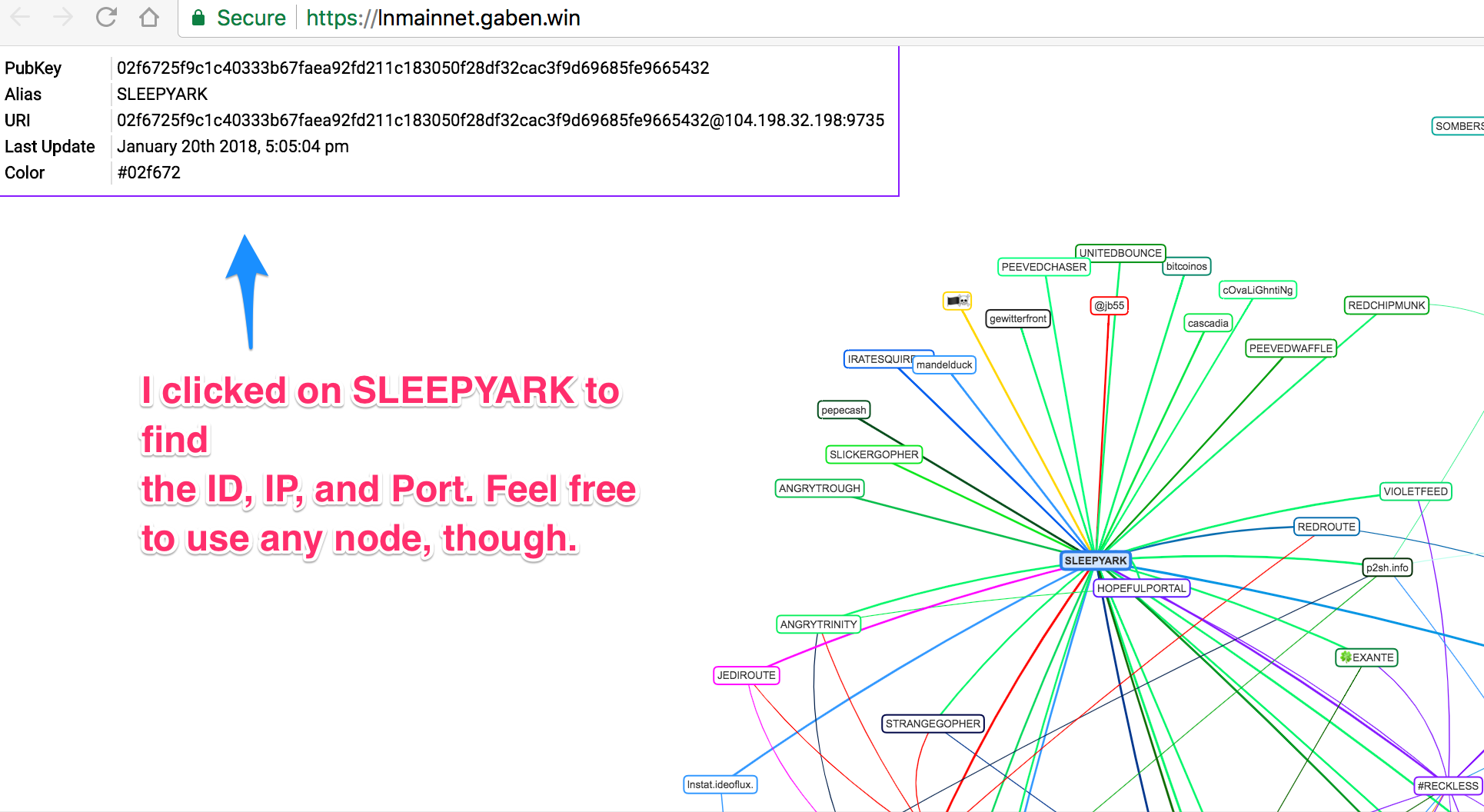Reload the page with the refresh icon

[x=106, y=17]
